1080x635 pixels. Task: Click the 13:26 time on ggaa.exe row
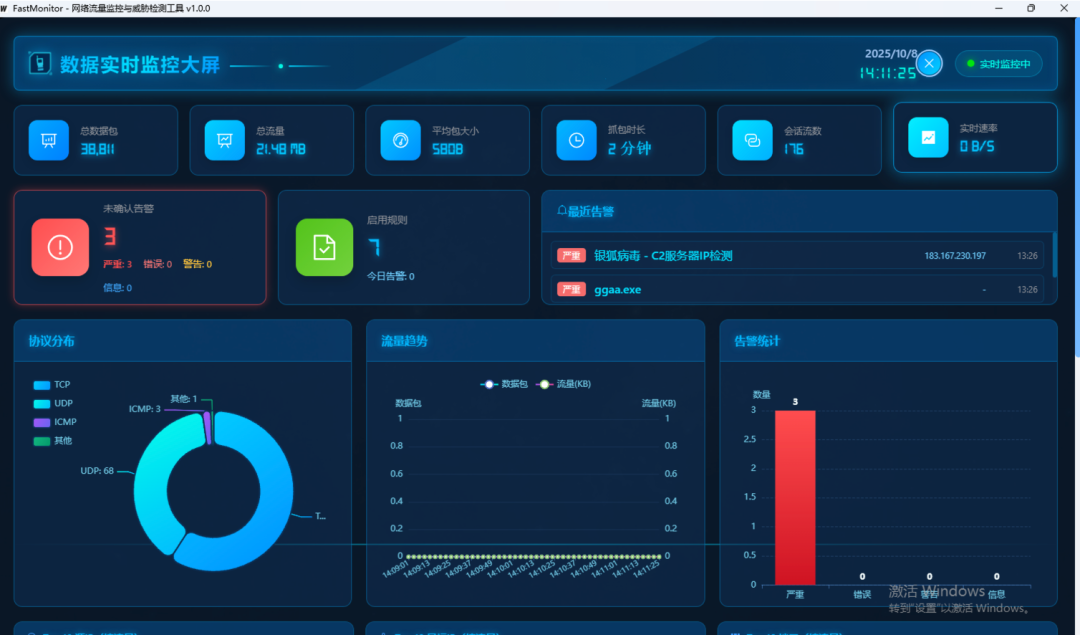[1027, 289]
